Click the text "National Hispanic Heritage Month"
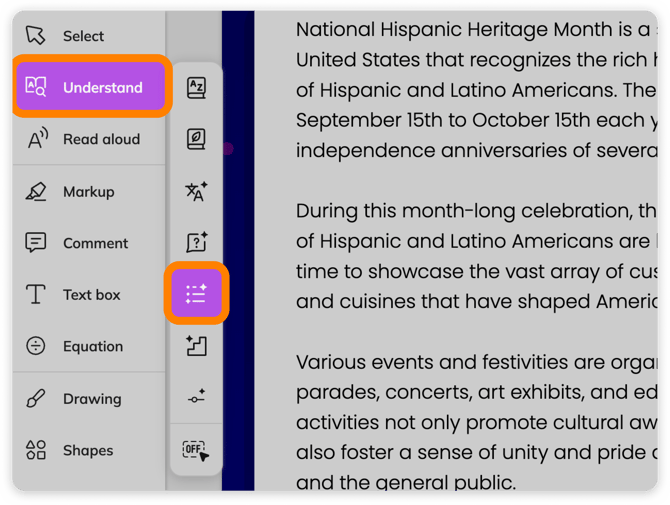Image resolution: width=670 pixels, height=505 pixels. pos(455,30)
